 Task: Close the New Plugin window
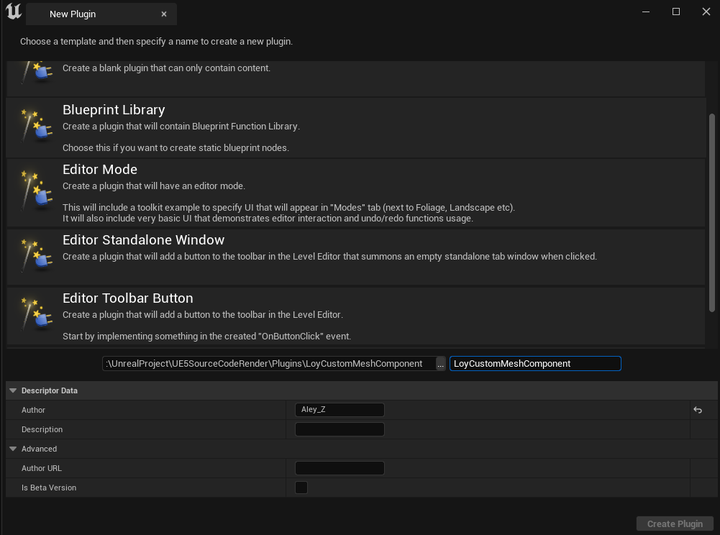pyautogui.click(x=706, y=11)
